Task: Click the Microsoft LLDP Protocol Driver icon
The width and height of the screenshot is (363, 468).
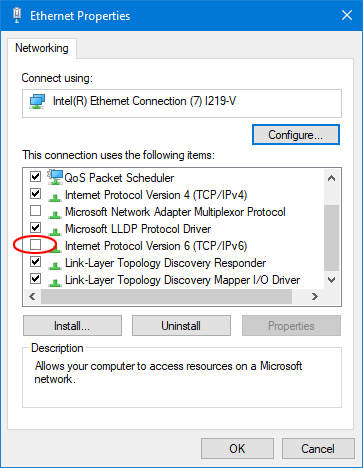Action: (55, 232)
